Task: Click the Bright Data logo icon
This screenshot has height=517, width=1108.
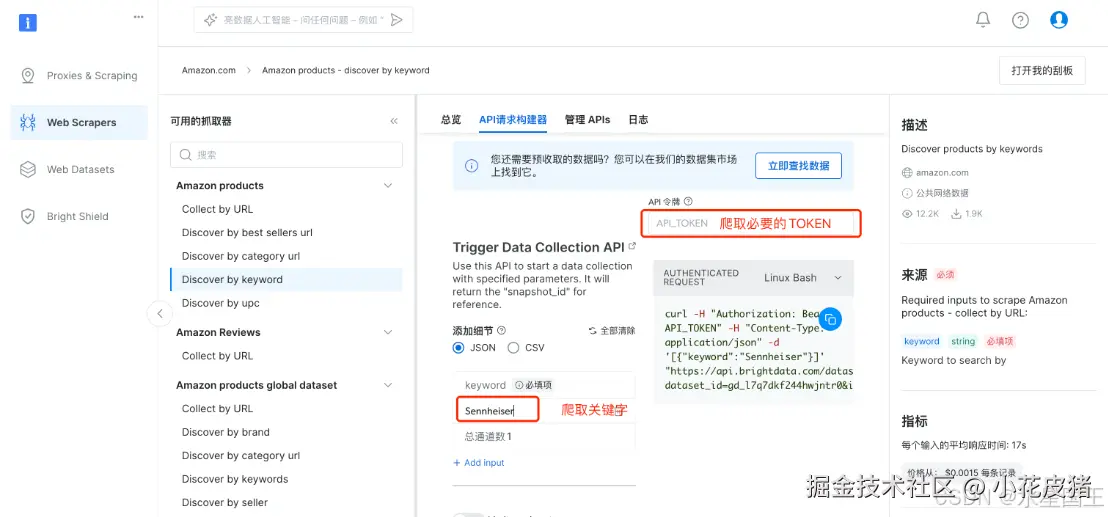Action: 28,23
